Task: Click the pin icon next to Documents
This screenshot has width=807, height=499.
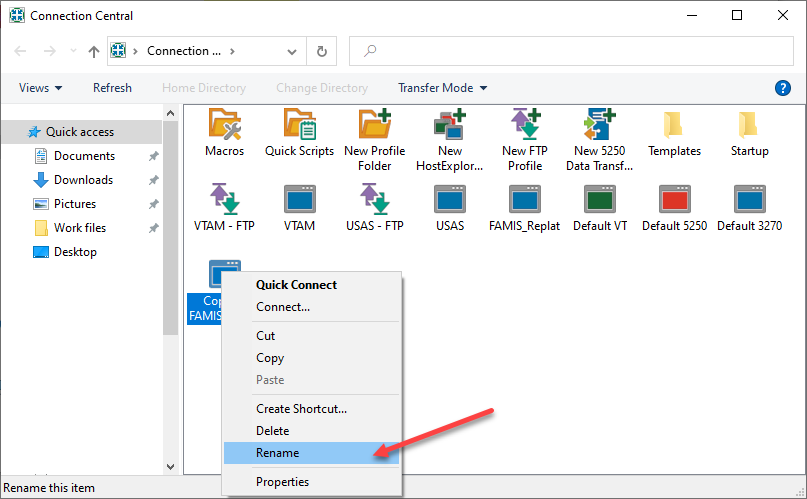Action: (x=153, y=156)
